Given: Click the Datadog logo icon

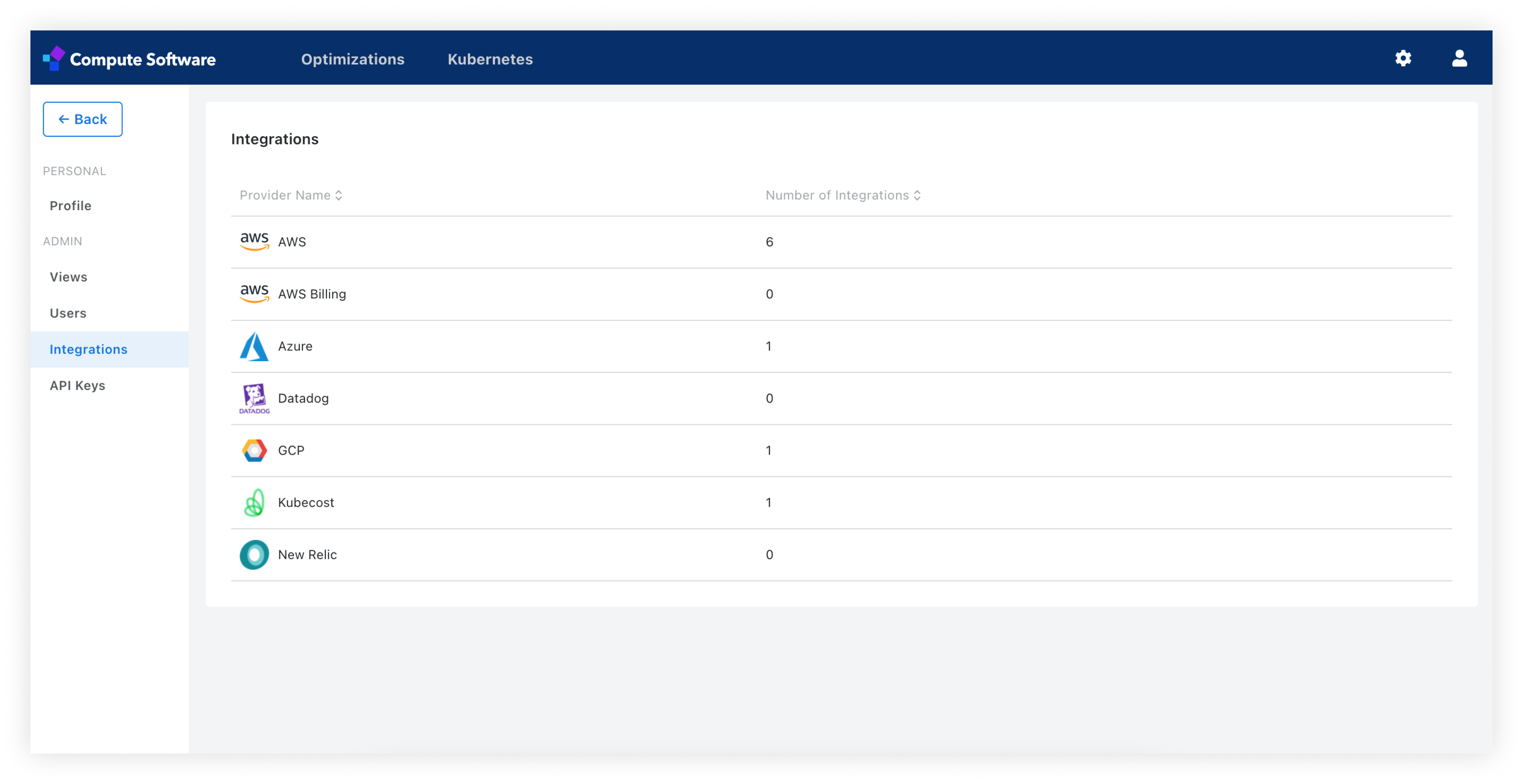Looking at the screenshot, I should tap(254, 398).
